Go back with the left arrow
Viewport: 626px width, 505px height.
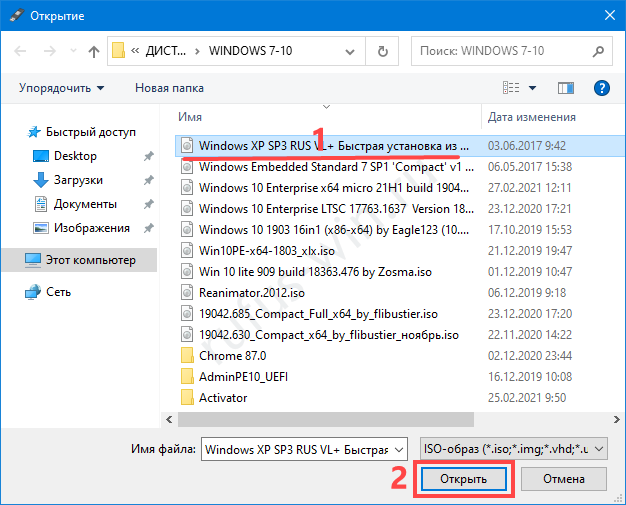pos(20,51)
